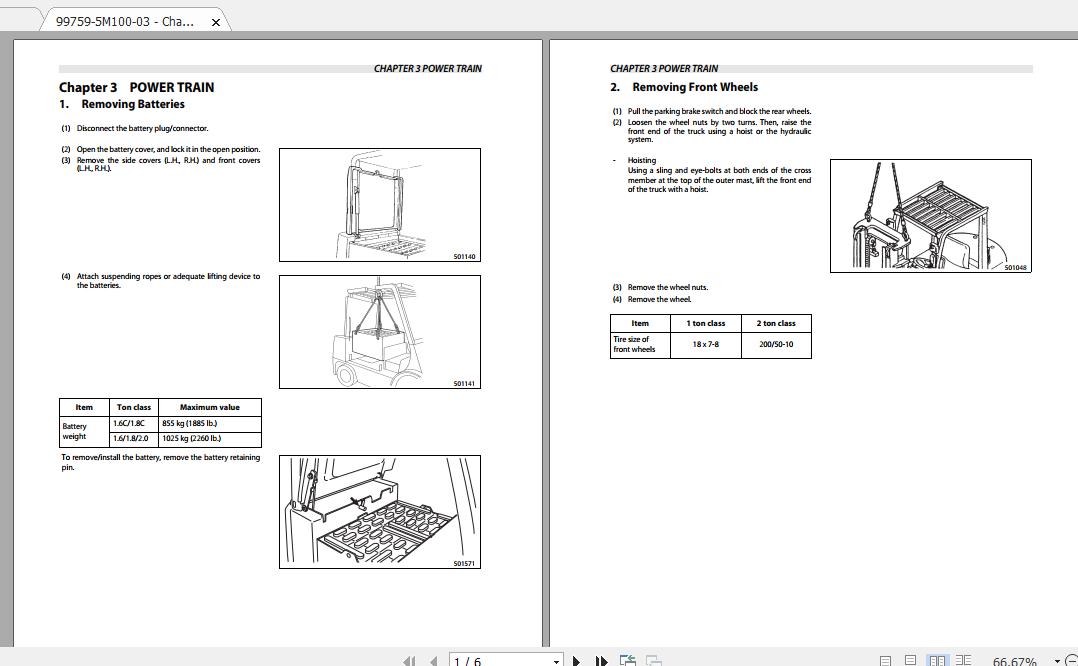Click the tire size table for front wheels
The width and height of the screenshot is (1078, 666).
pyautogui.click(x=711, y=337)
